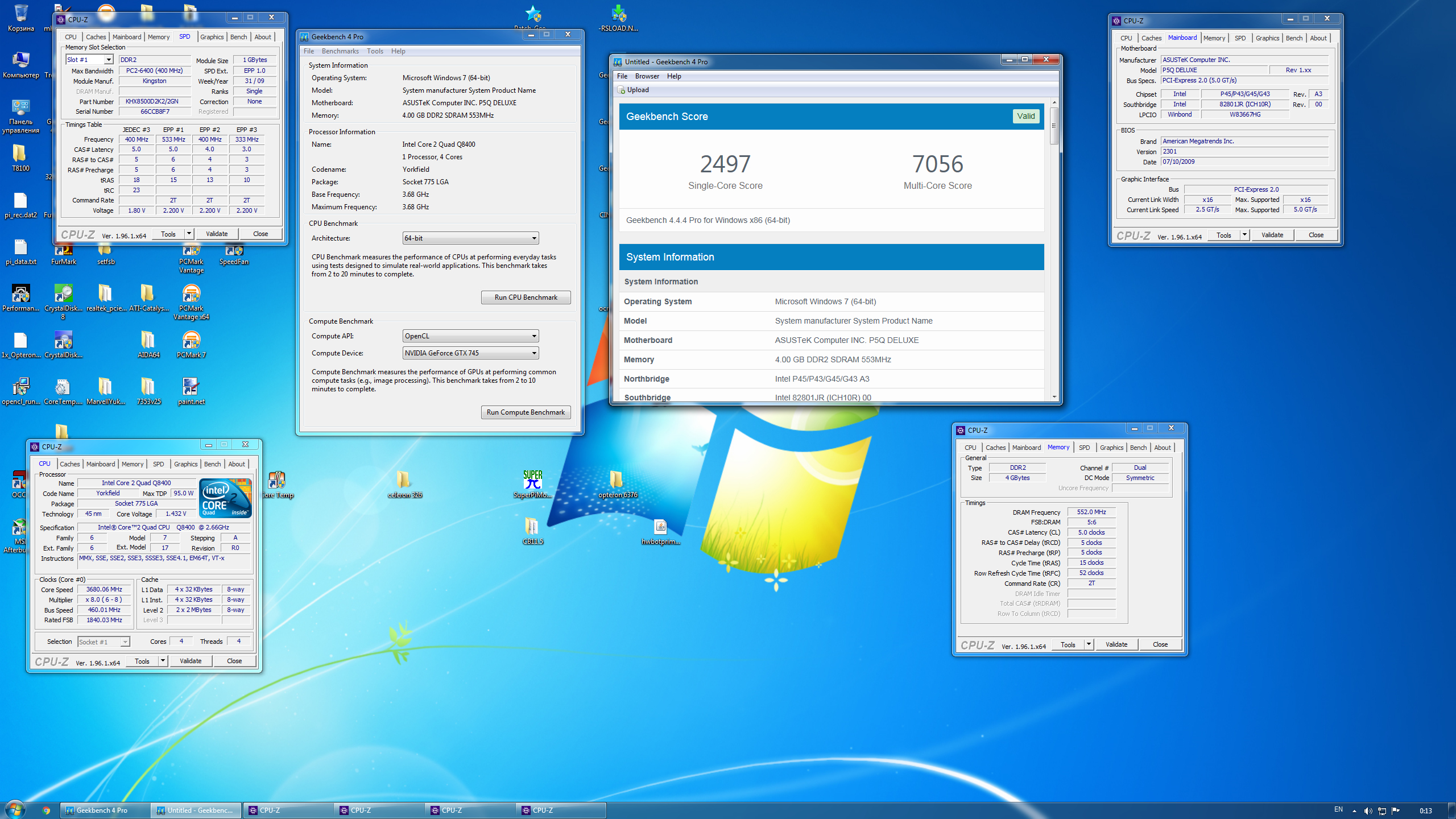Click the 7056 Multi-Core Score value

coord(938,164)
